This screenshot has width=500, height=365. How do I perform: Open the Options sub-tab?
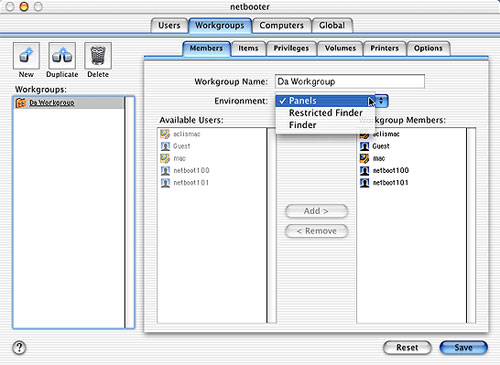point(428,48)
